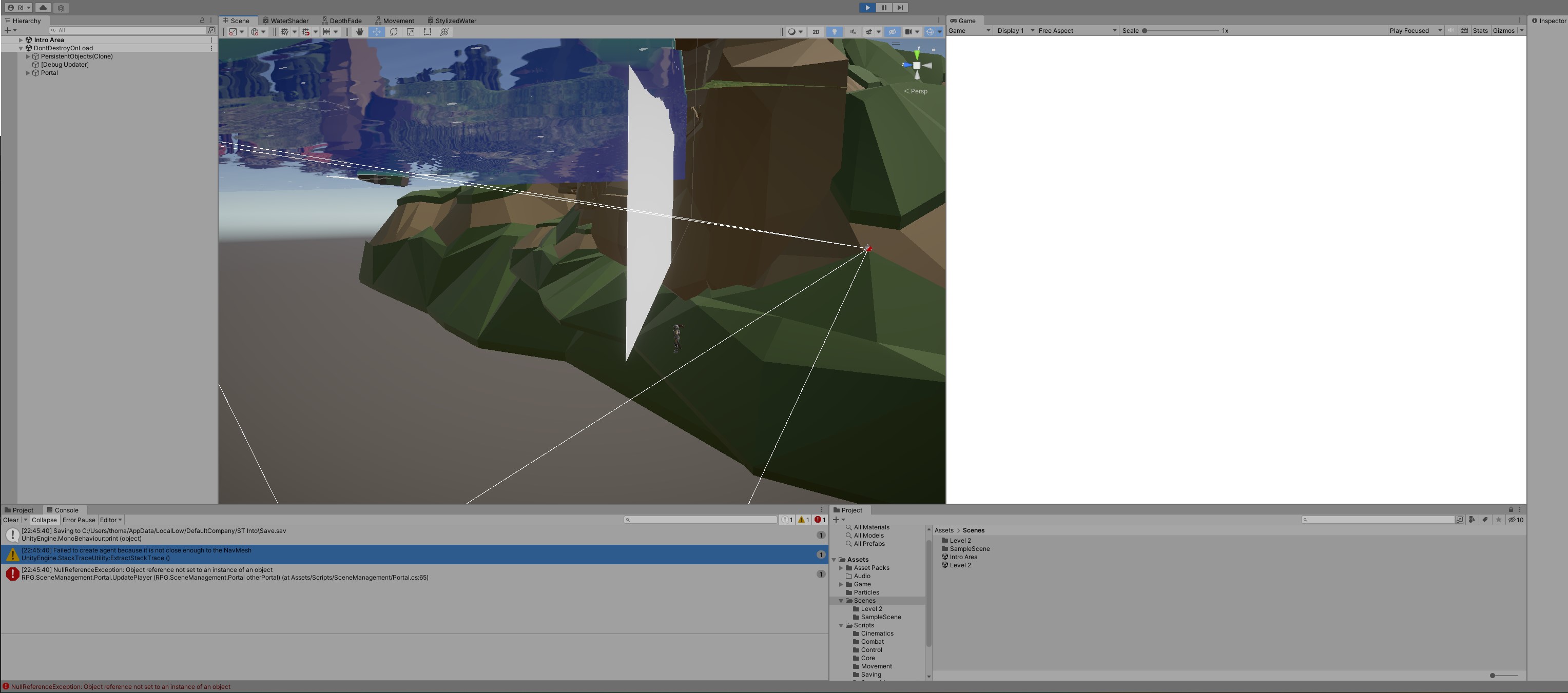Image resolution: width=1568 pixels, height=693 pixels.
Task: Collapse the Scenes folder in Project panel
Action: tap(841, 601)
